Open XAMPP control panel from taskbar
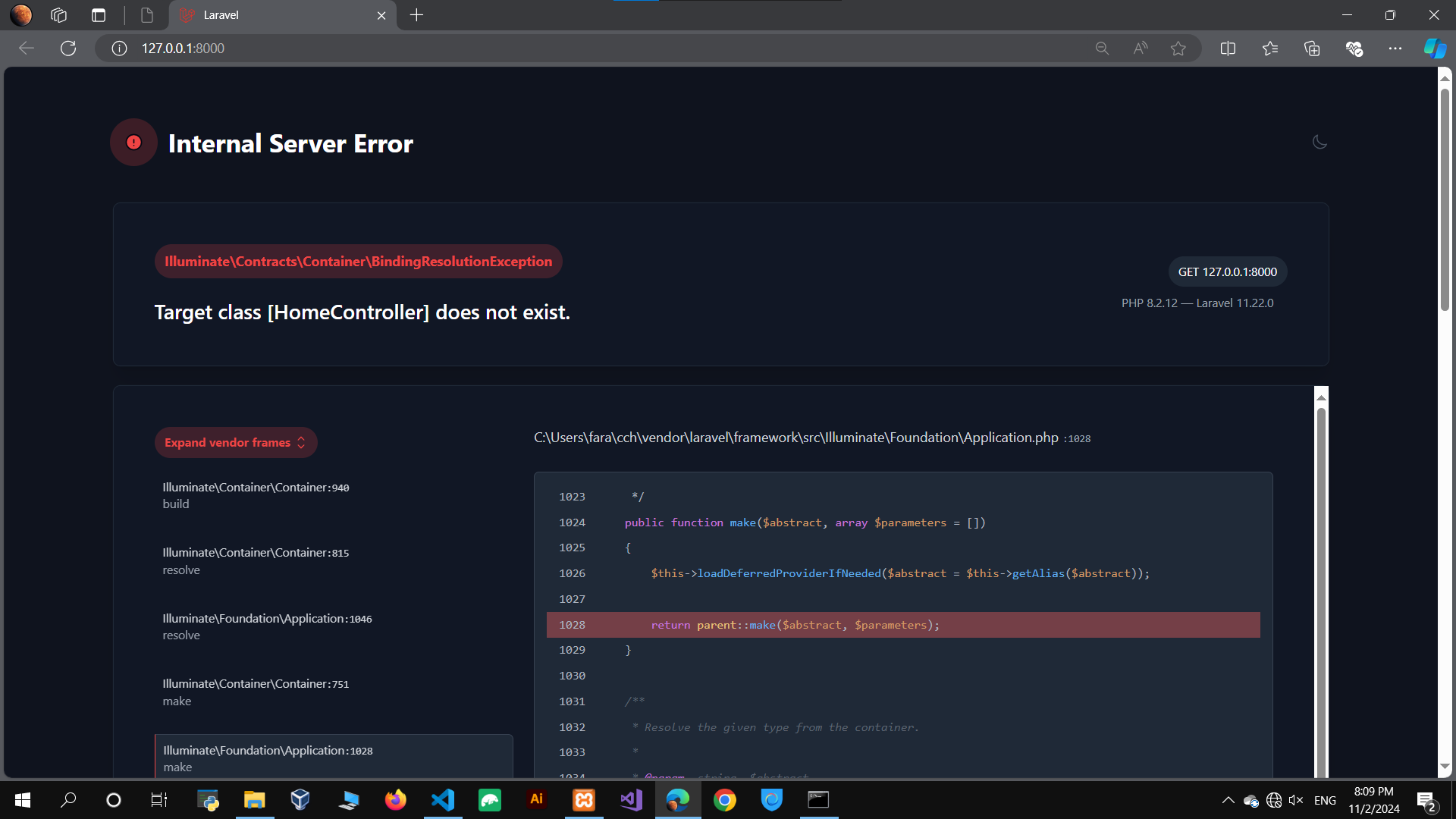The image size is (1456, 819). 584,799
